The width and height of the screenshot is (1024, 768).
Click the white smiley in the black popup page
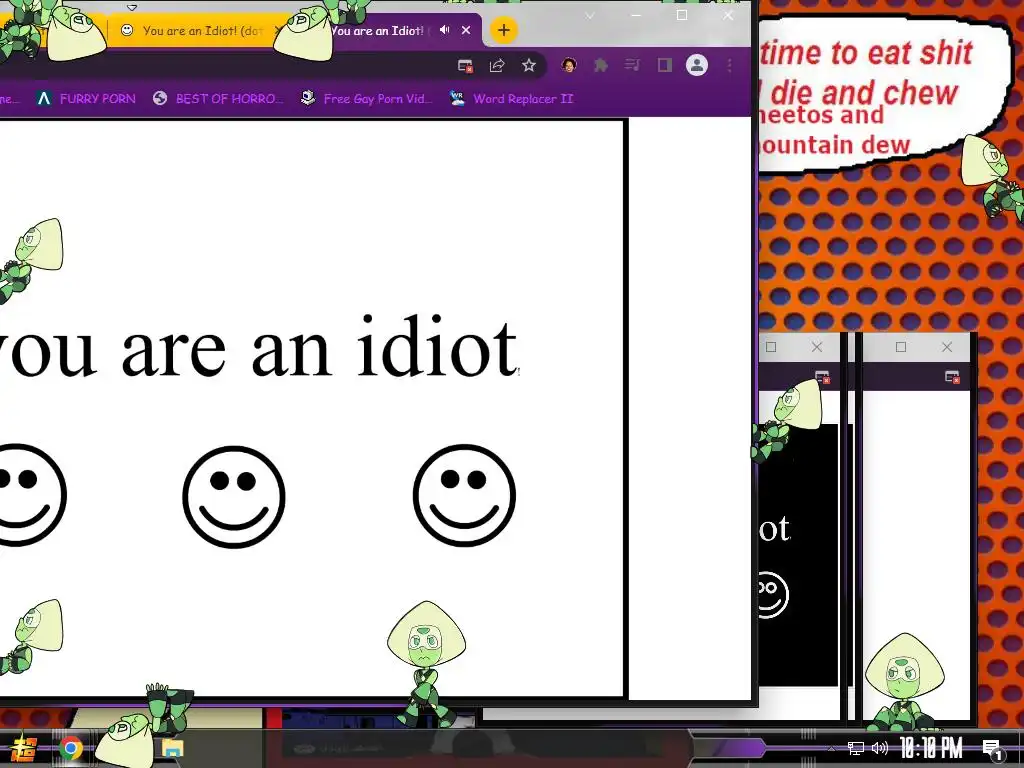(772, 595)
